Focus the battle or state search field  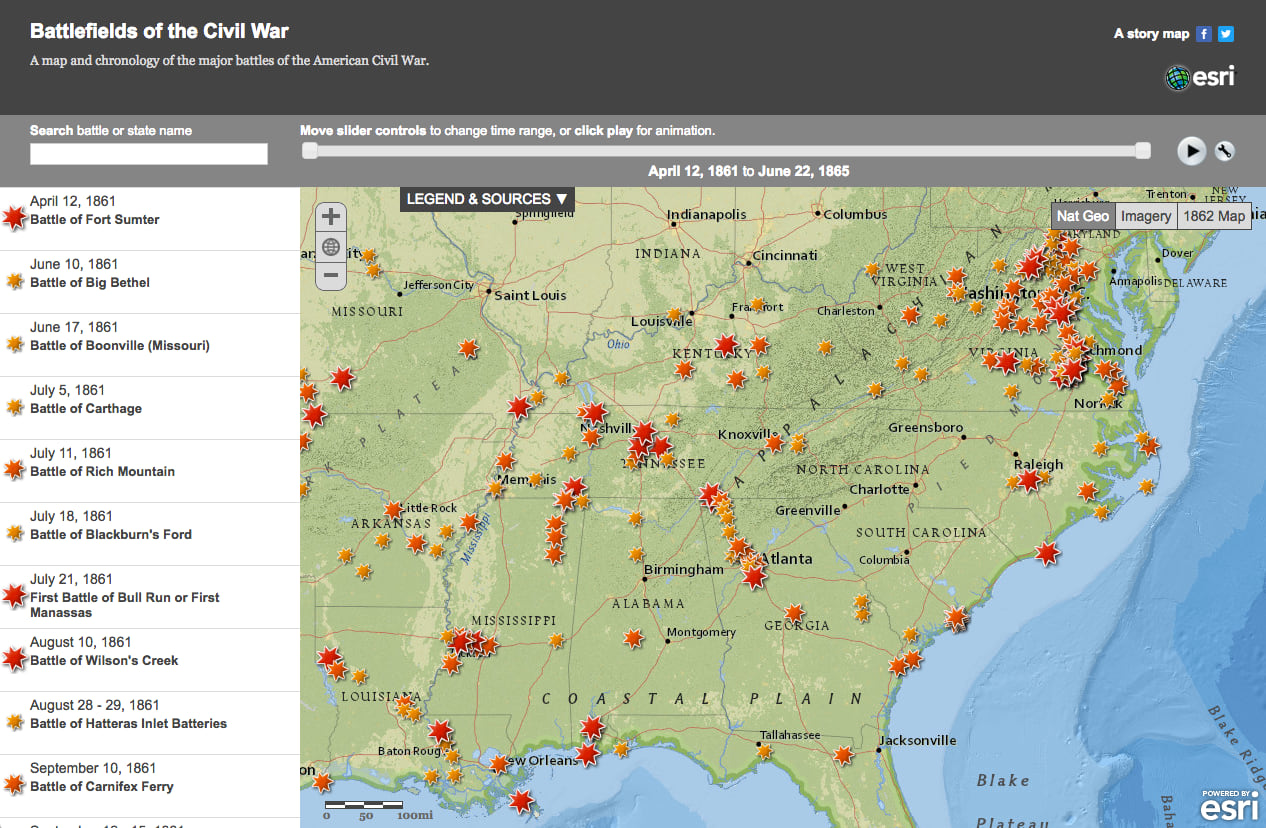click(x=149, y=154)
